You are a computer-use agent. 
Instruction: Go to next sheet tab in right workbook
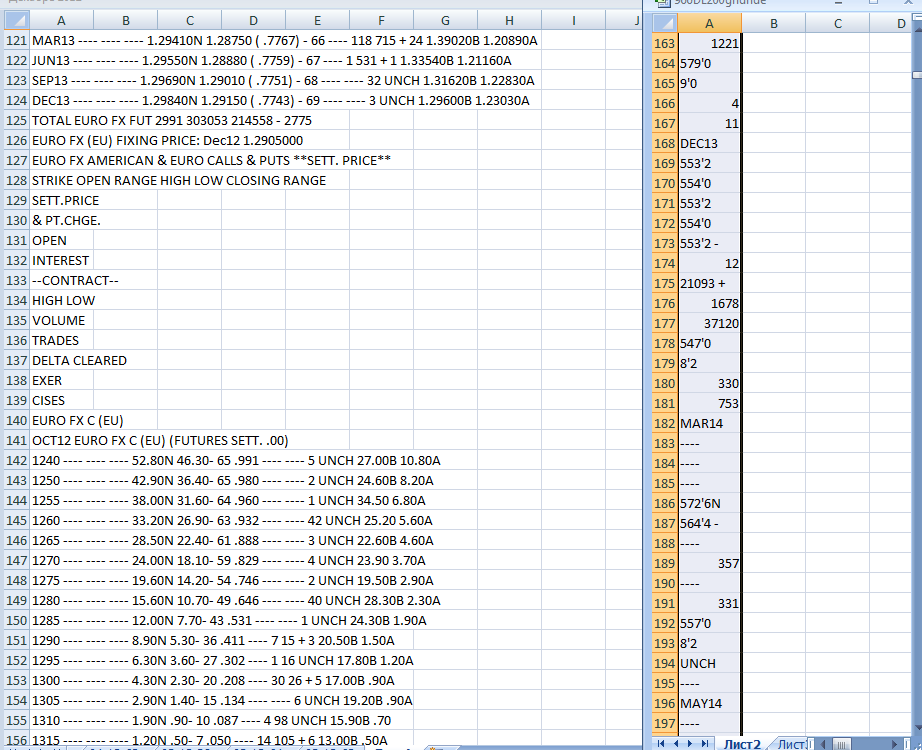(690, 744)
